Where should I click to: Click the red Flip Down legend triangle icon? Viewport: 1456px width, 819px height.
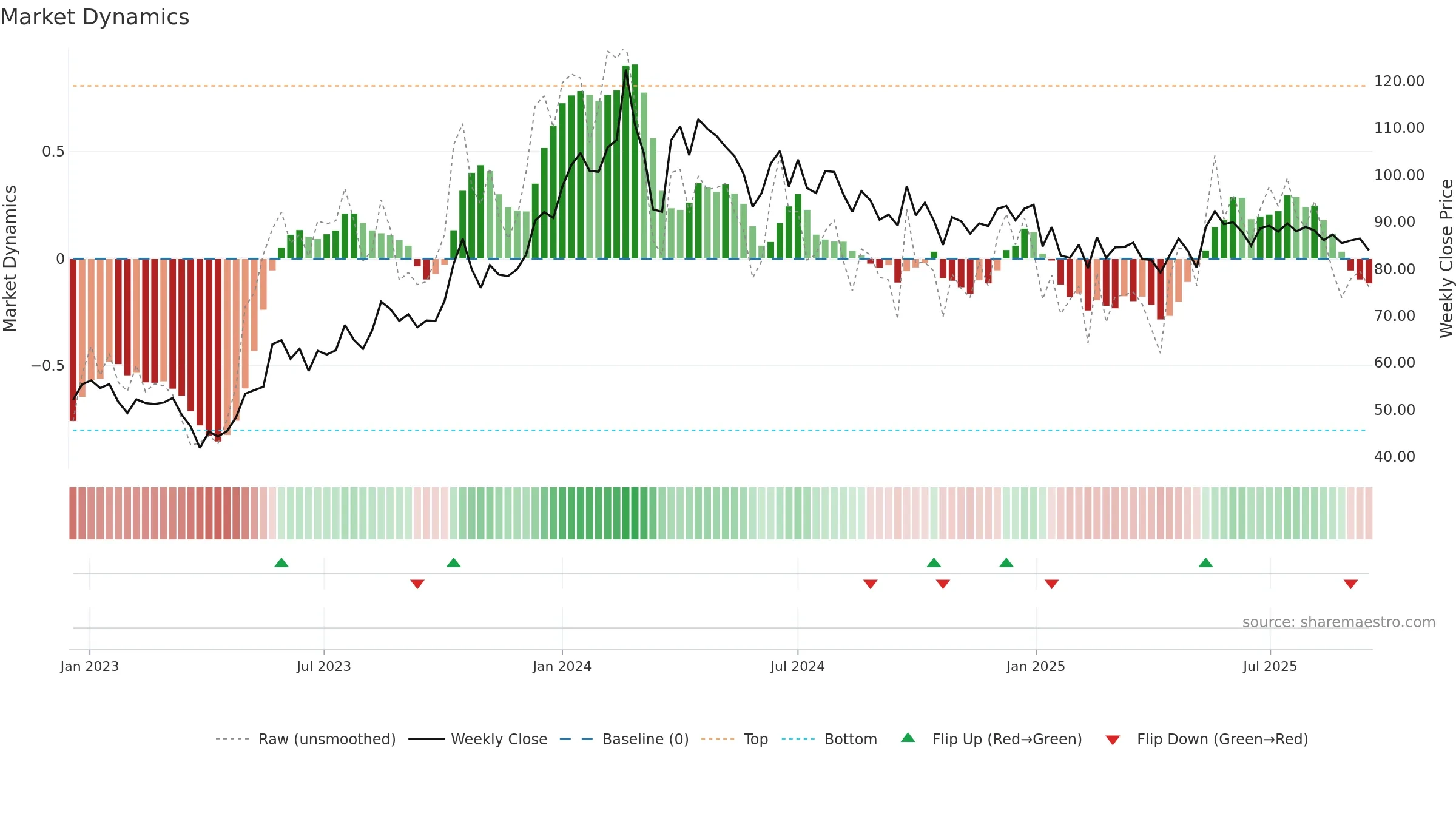(1113, 740)
